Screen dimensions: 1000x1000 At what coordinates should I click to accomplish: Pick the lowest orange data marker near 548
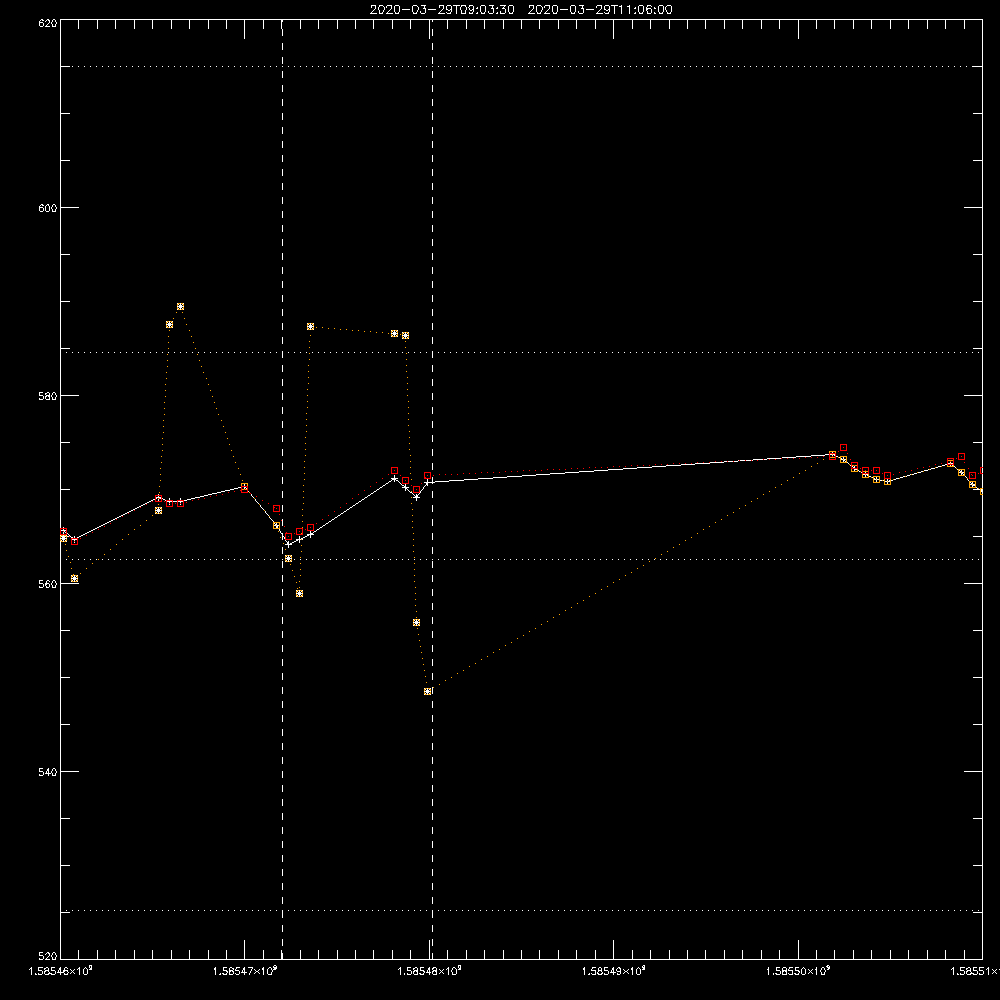coord(428,691)
